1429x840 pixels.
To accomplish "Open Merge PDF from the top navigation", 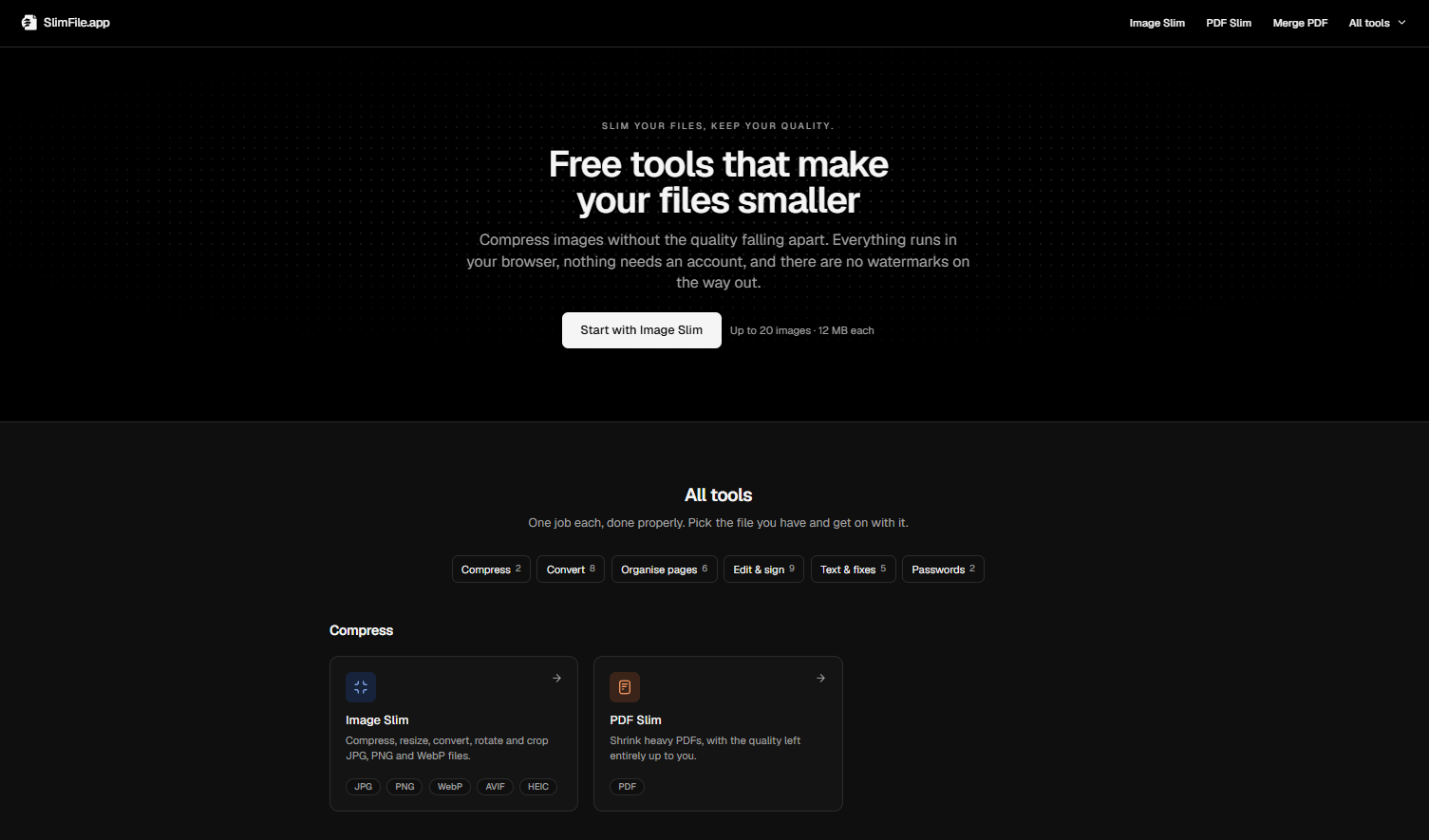I will point(1300,23).
